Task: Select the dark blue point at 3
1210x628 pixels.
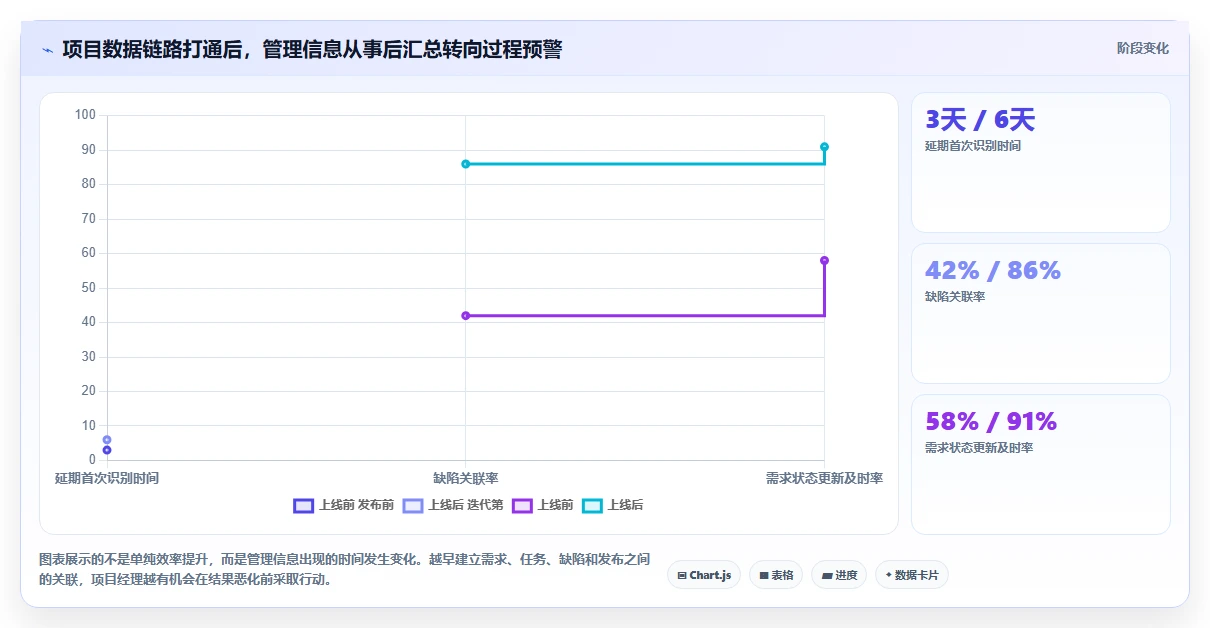Action: point(107,450)
